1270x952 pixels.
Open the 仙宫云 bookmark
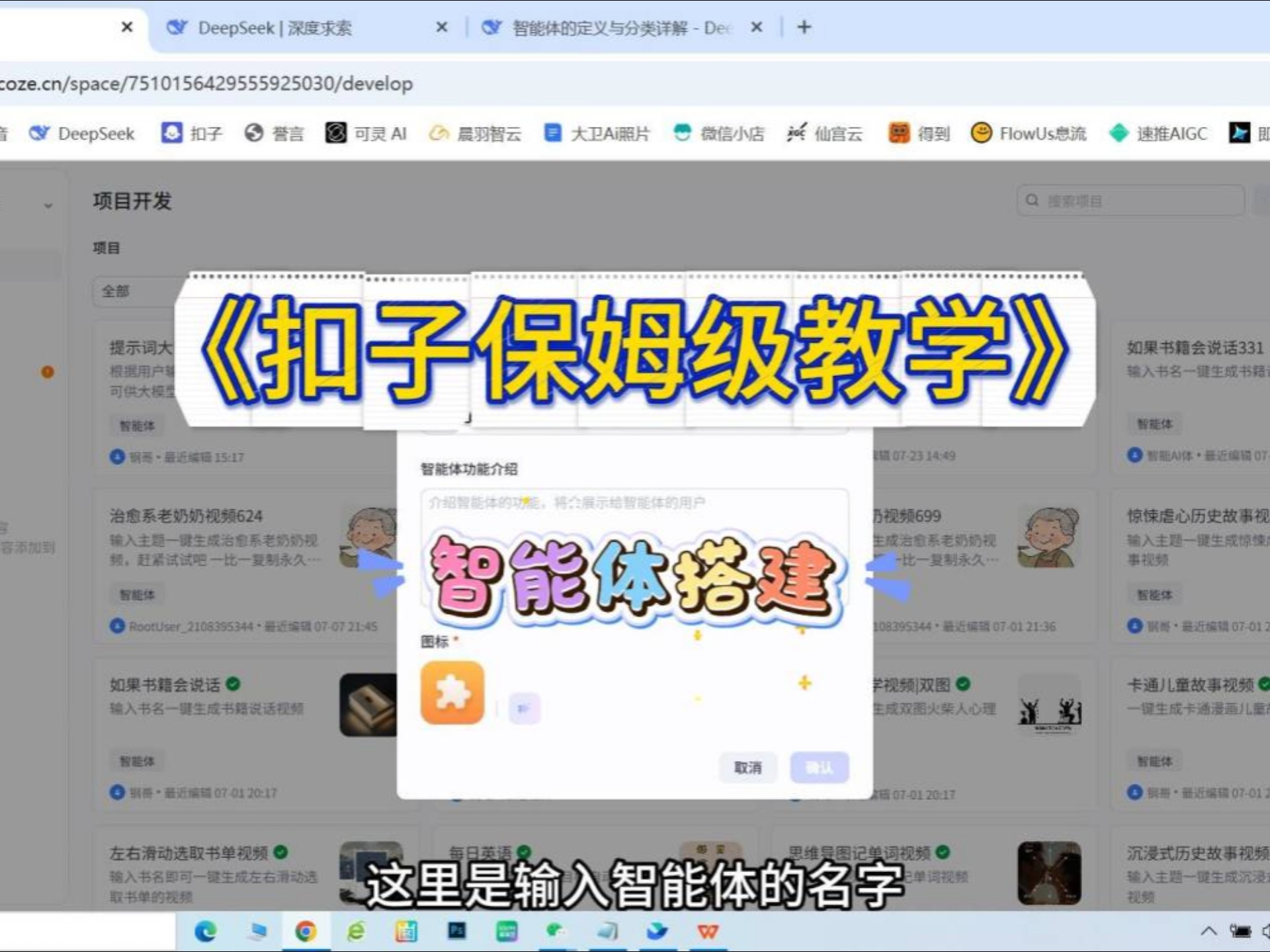pyautogui.click(x=825, y=134)
